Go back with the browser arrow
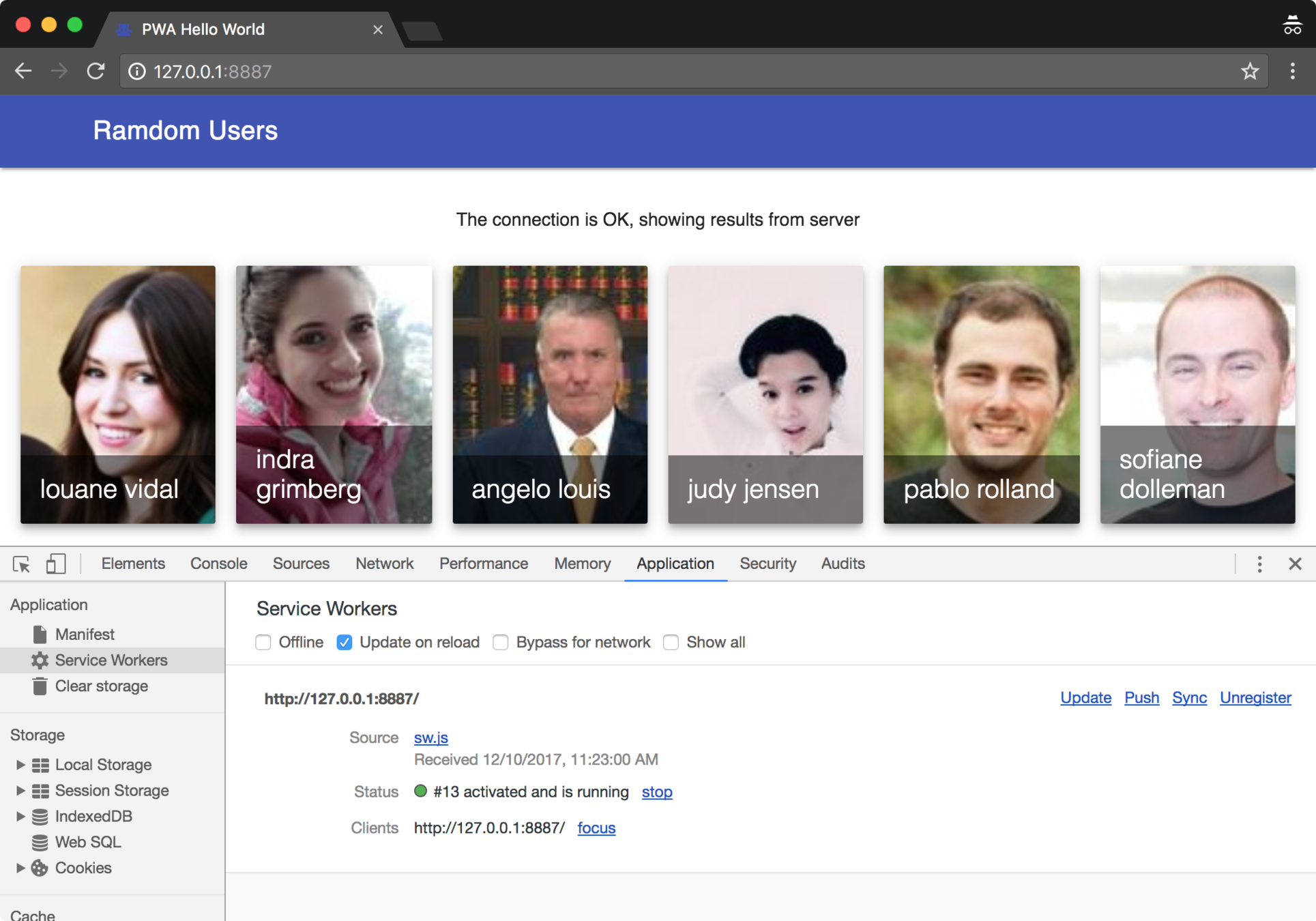The image size is (1316, 921). [23, 71]
